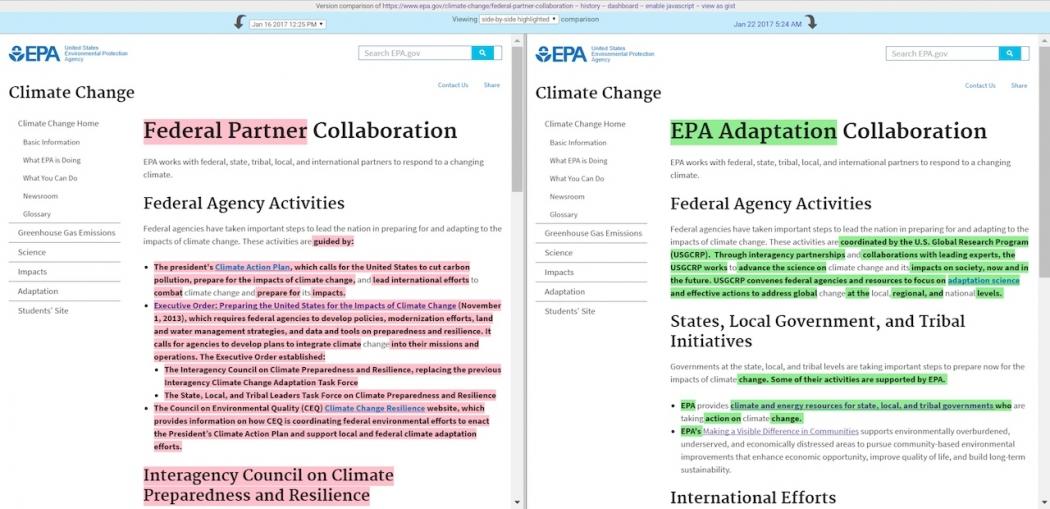Open climate and energy resources for governments link

click(862, 406)
